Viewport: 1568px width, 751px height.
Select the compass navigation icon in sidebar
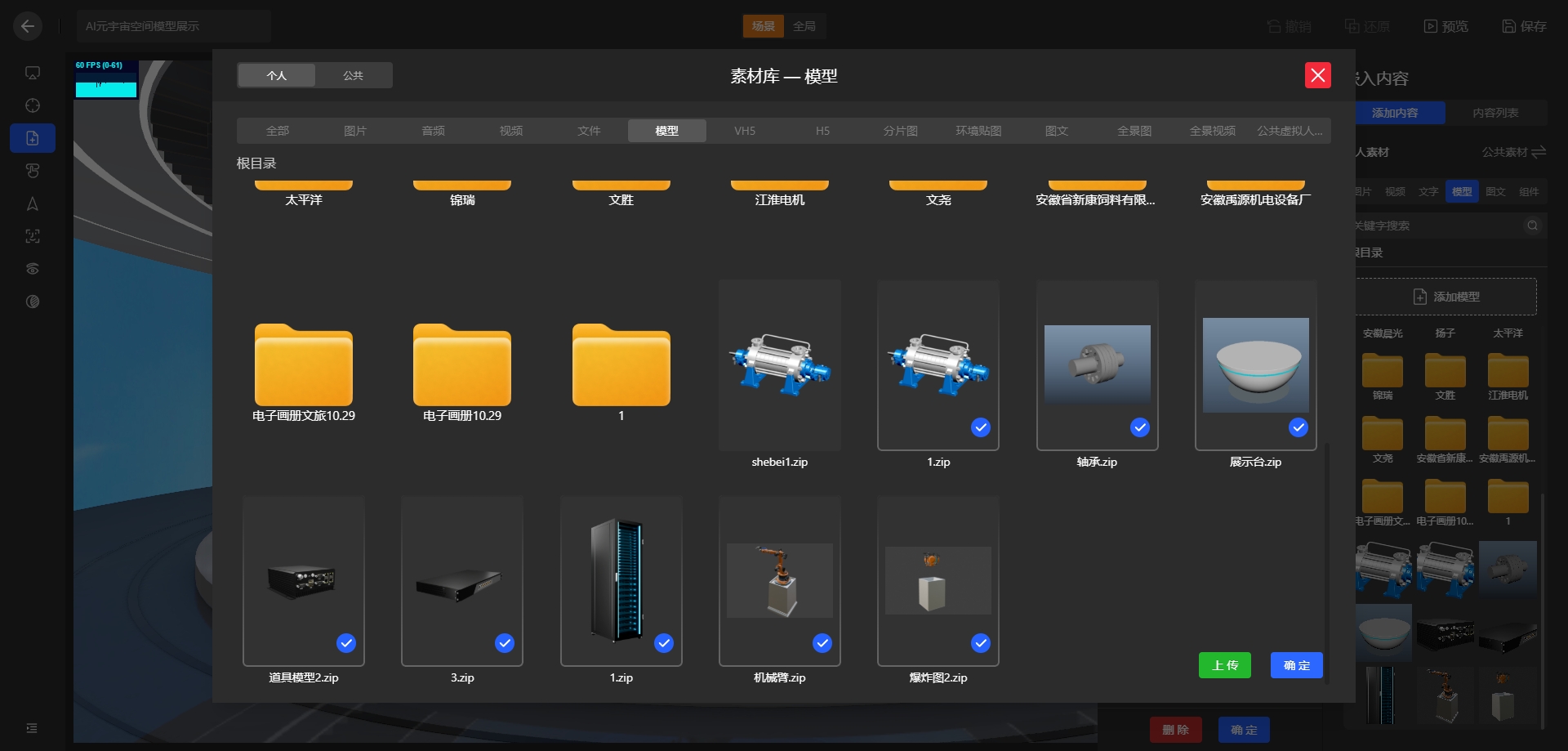32,105
